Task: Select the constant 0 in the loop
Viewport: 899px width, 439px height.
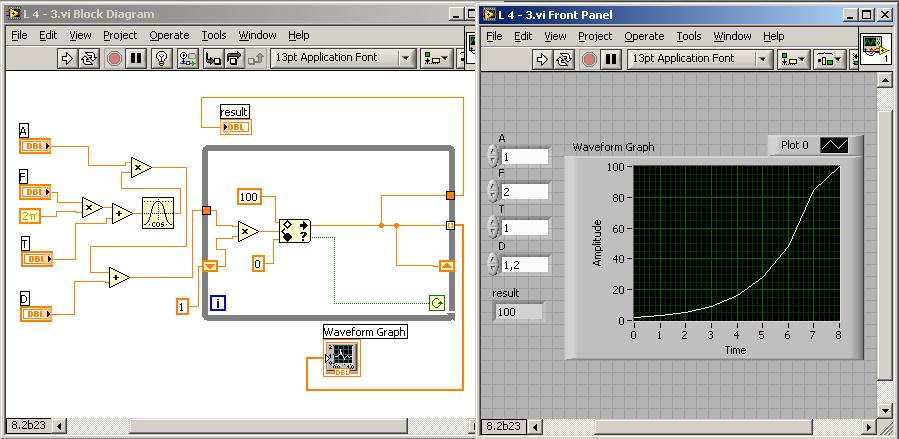Action: tap(258, 264)
